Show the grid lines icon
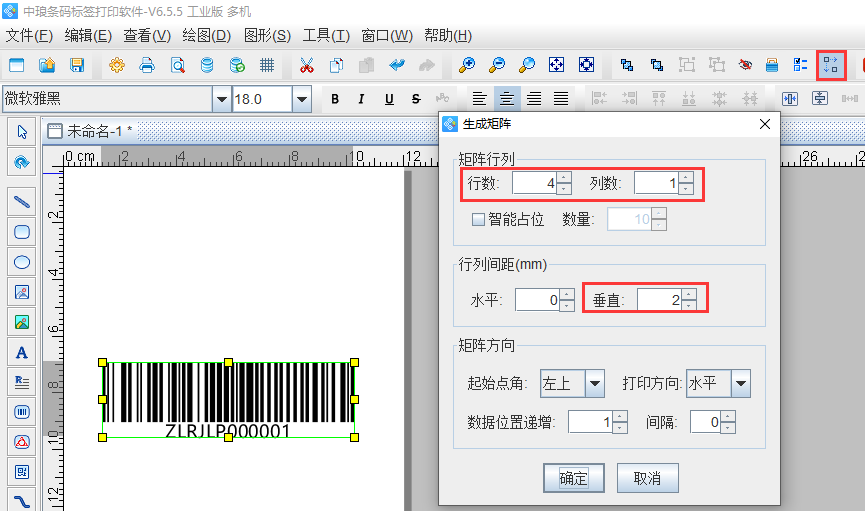The width and height of the screenshot is (865, 511). pos(267,65)
